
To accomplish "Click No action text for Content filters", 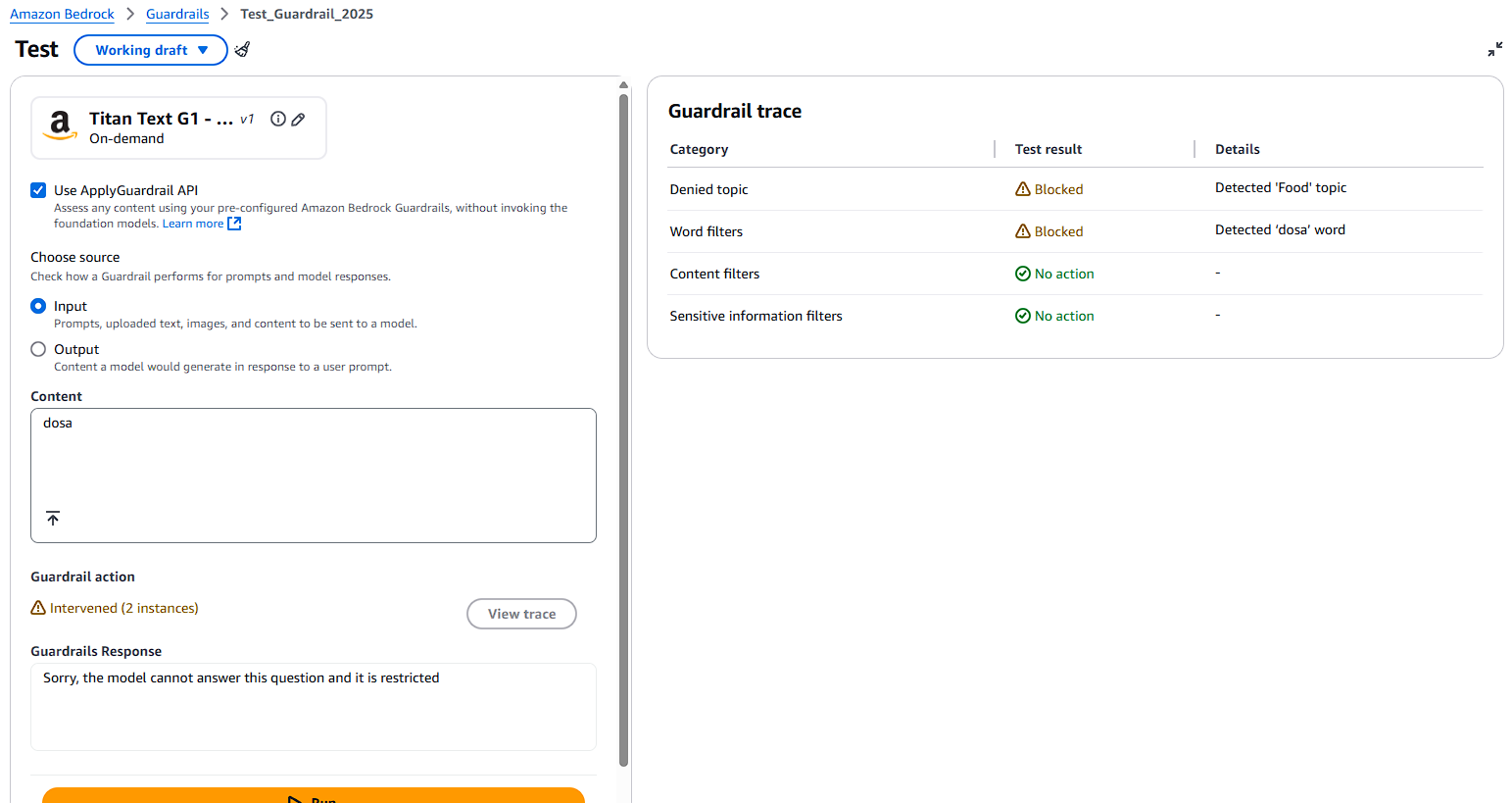I will (x=1064, y=274).
